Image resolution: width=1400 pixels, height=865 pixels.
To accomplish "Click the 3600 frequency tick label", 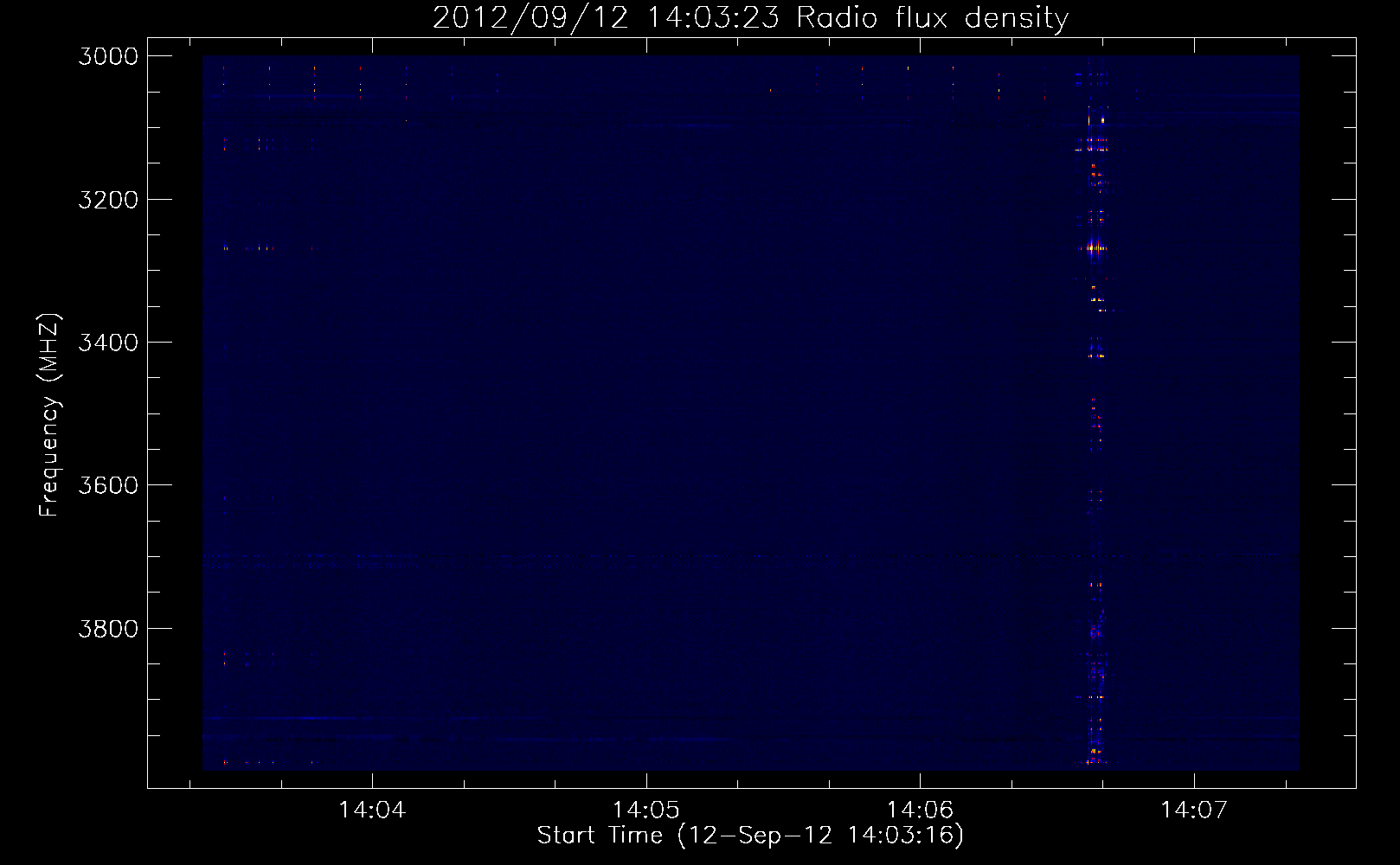I will pyautogui.click(x=108, y=485).
